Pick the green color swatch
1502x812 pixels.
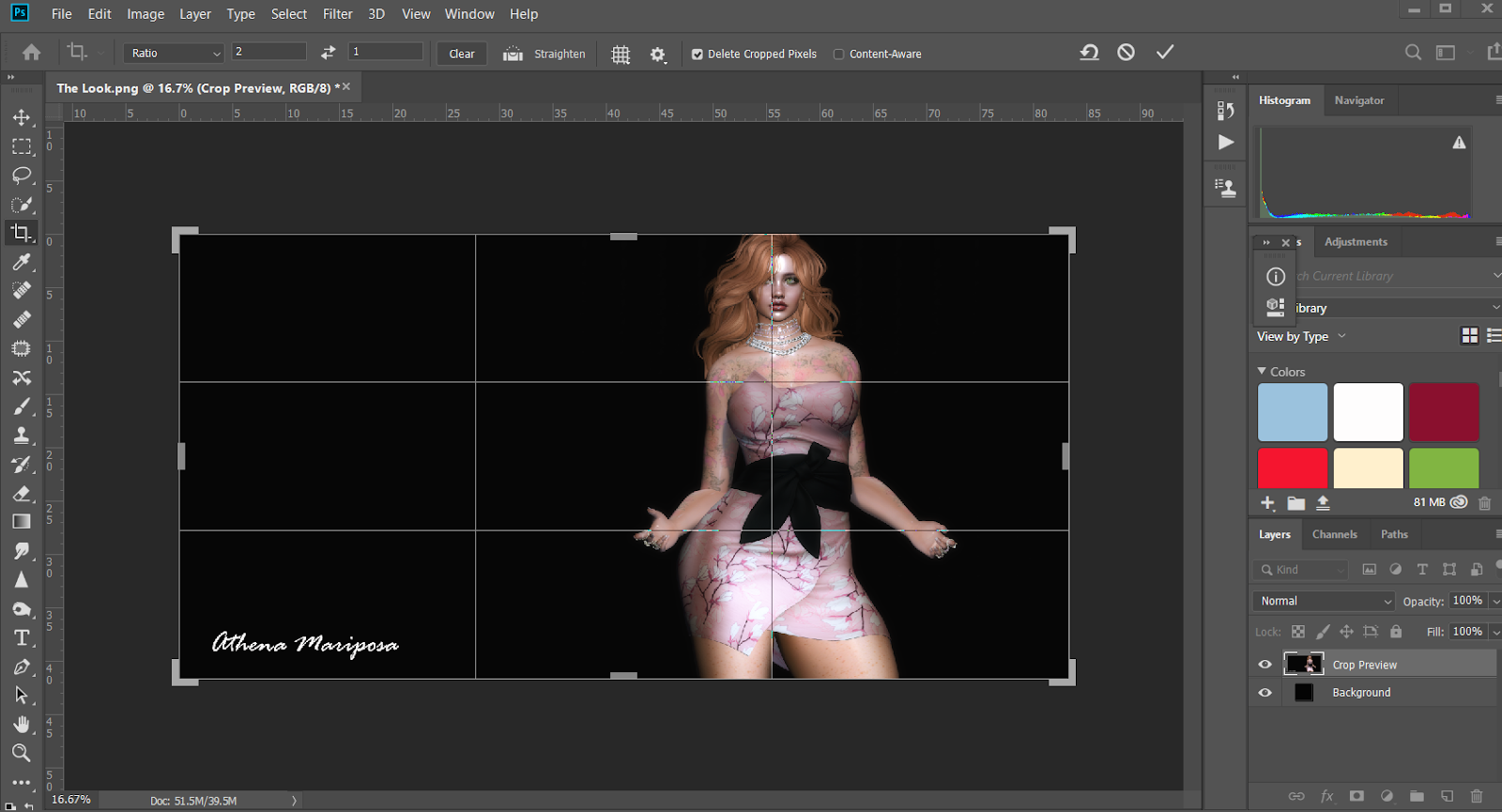(1443, 467)
